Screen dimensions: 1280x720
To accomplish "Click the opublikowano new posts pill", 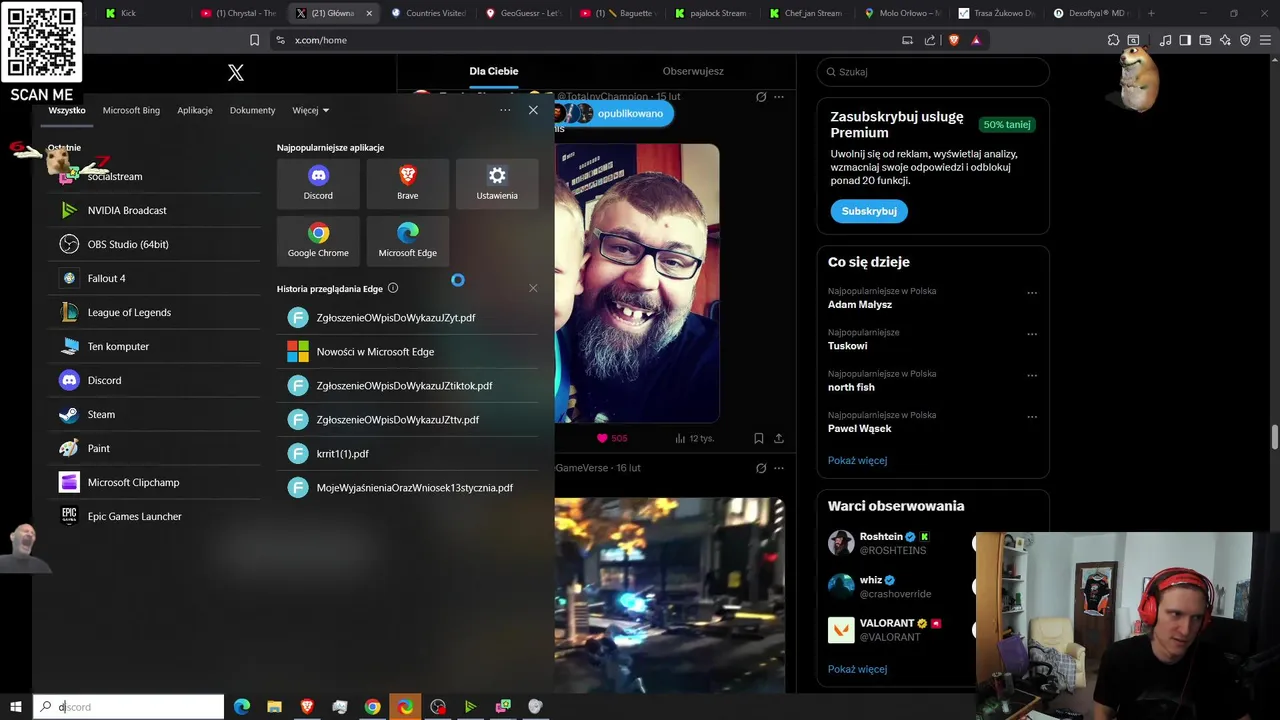I will [612, 113].
